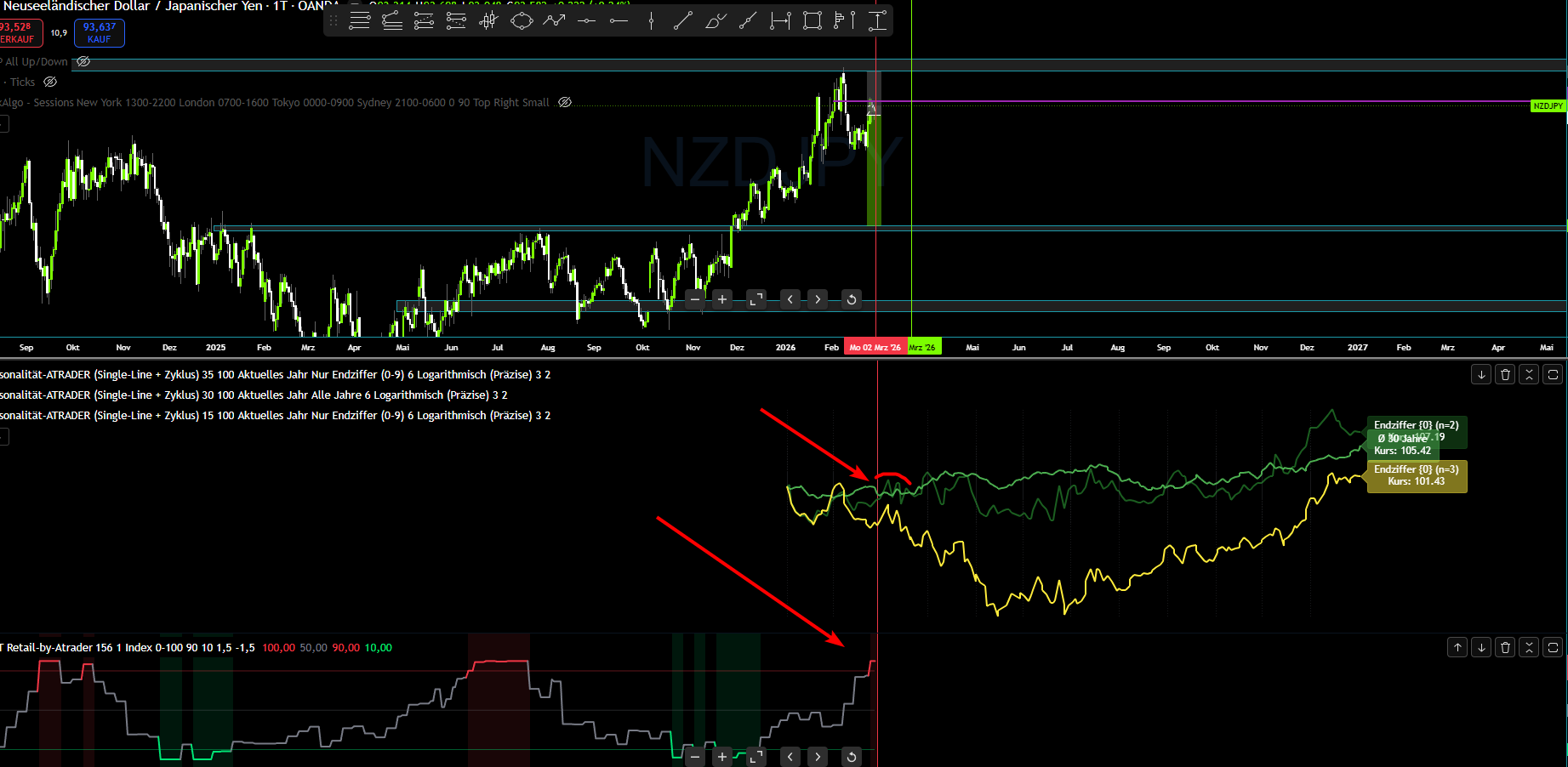Hide the 'All Up/Down' indicator via eye icon
This screenshot has height=767, width=1568.
83,61
